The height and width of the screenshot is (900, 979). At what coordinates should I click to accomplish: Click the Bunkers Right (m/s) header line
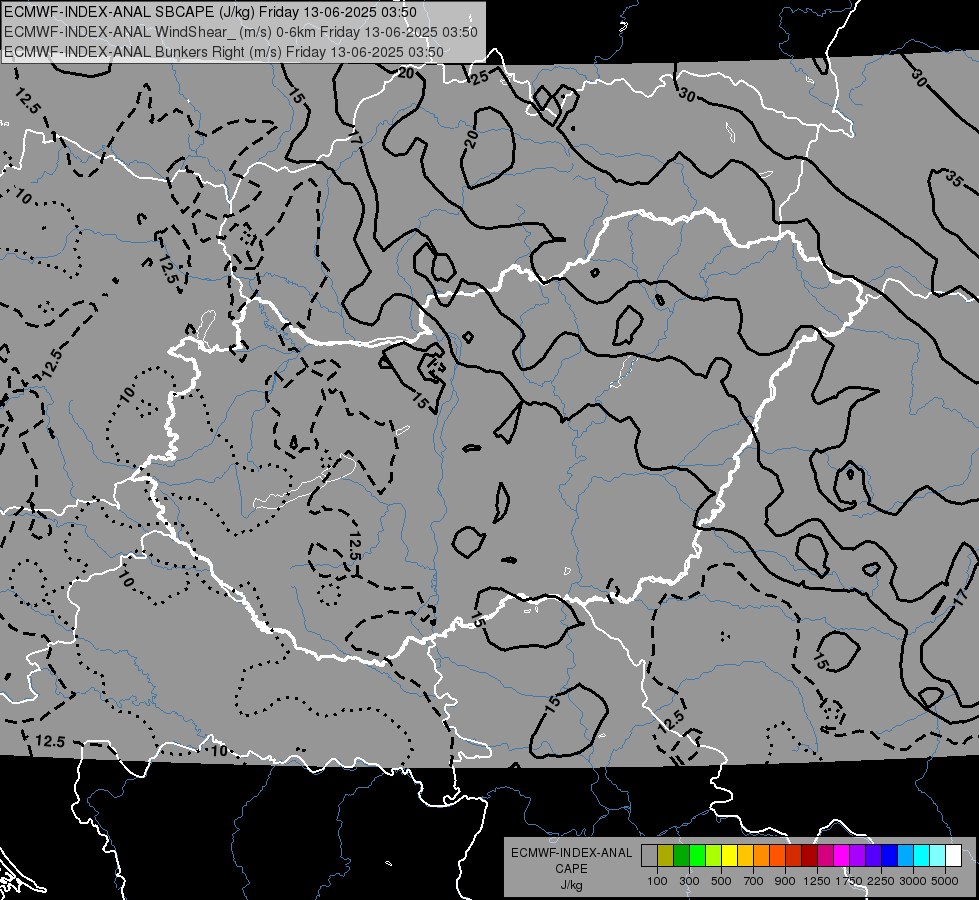pyautogui.click(x=224, y=52)
